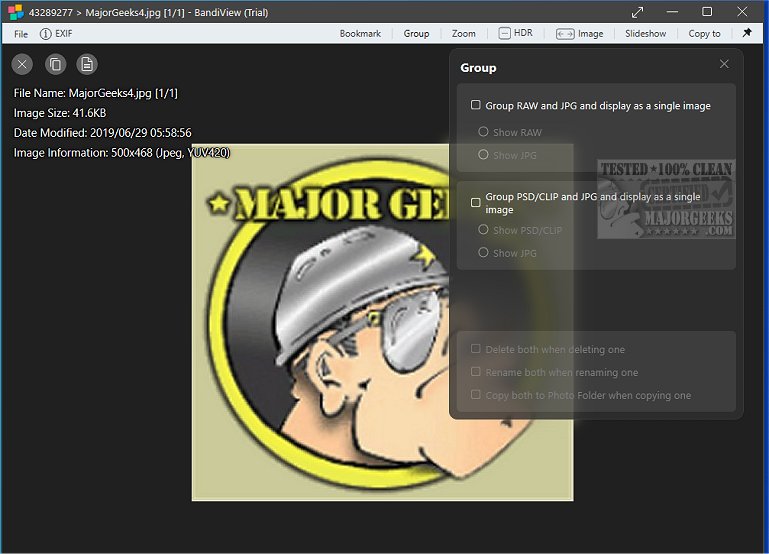Screen dimensions: 769x554
Task: Select the Show PSD/CLIP radio button
Action: click(x=483, y=229)
